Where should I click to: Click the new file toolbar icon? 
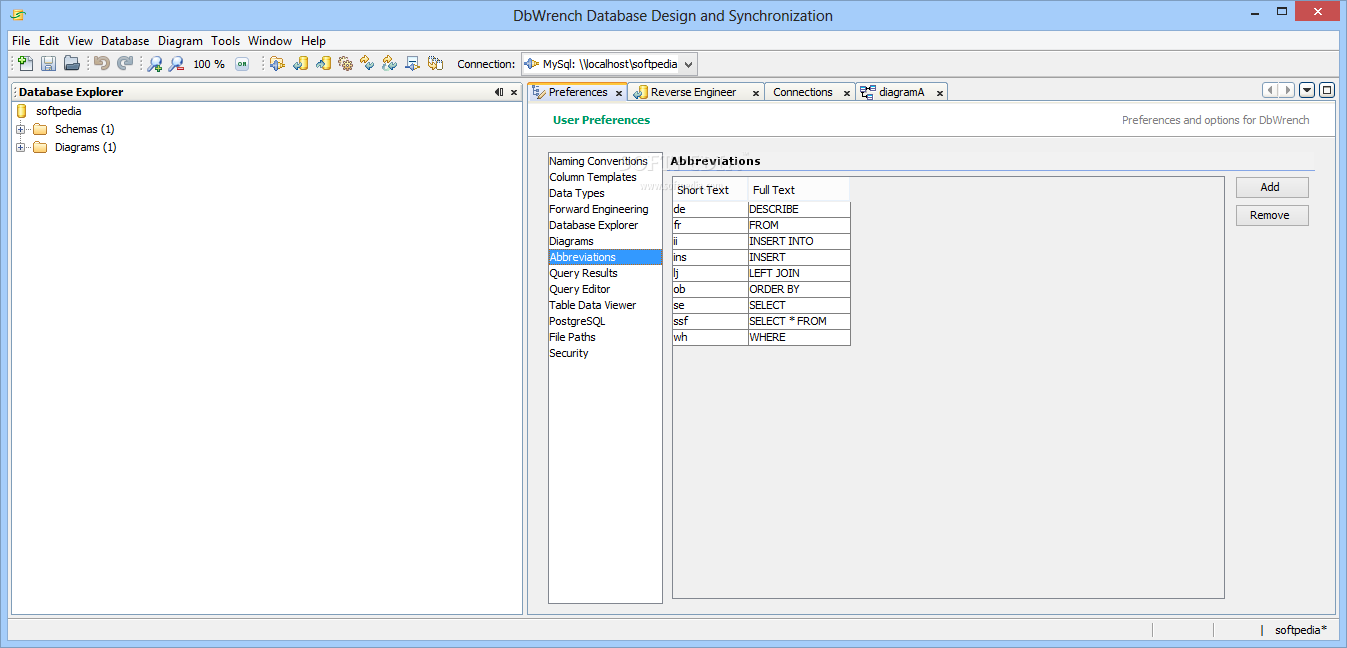(x=26, y=64)
